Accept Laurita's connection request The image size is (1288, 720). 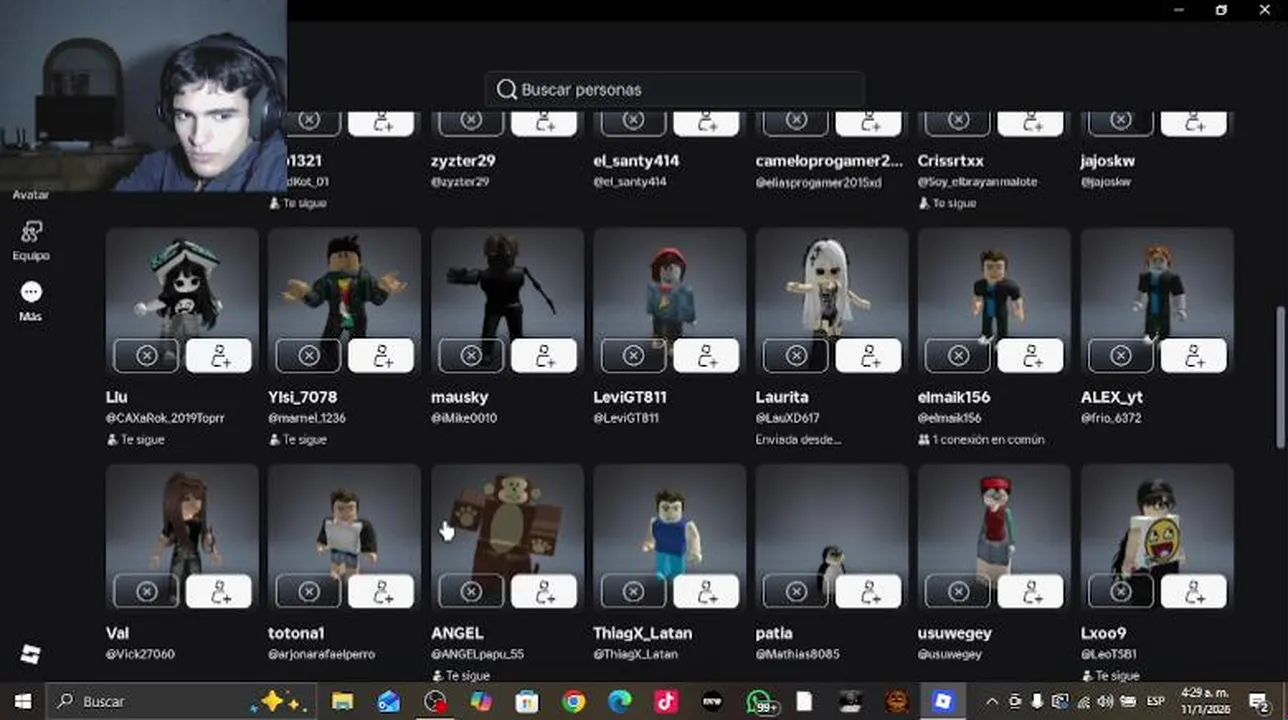click(868, 355)
